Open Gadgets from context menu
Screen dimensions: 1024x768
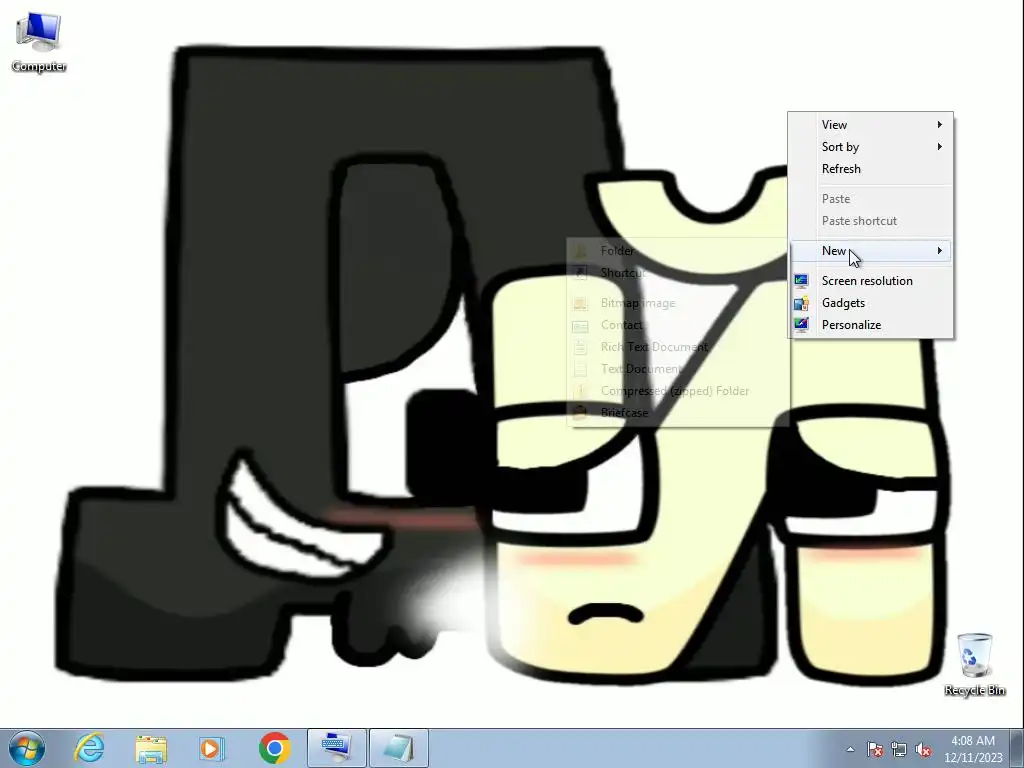pyautogui.click(x=871, y=303)
